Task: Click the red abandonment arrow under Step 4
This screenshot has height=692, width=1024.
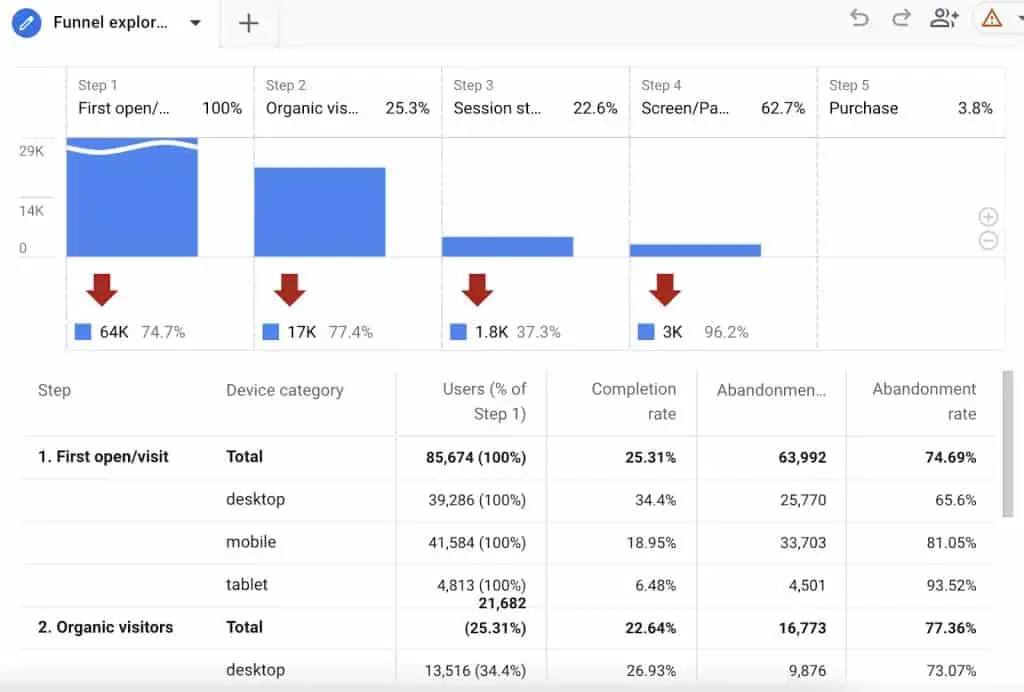Action: click(x=665, y=290)
